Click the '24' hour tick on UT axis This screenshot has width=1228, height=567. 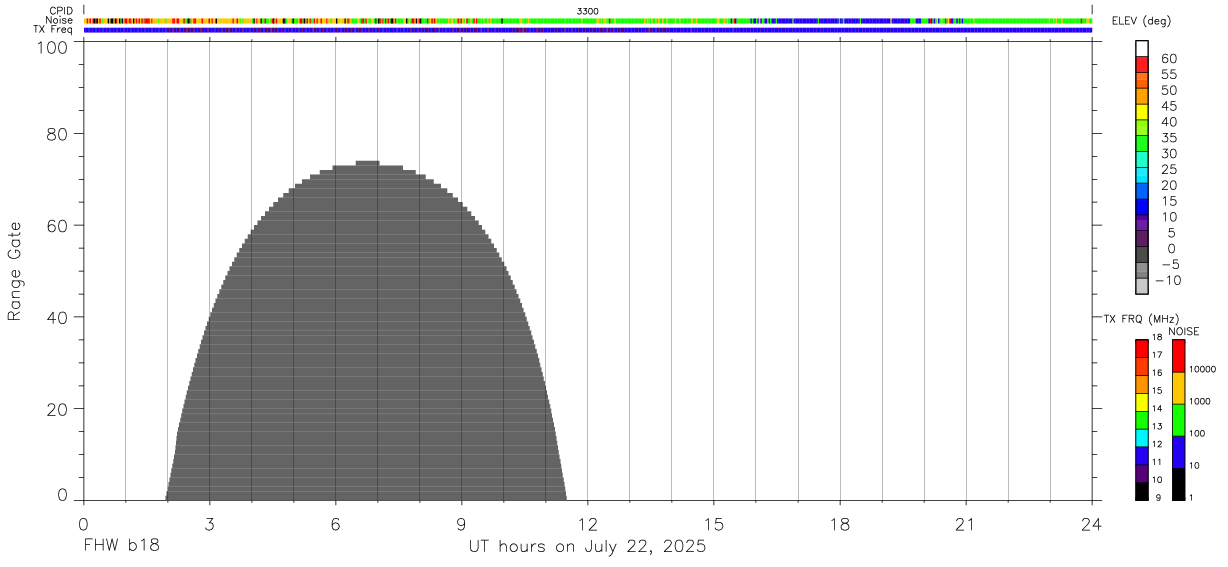point(1092,524)
